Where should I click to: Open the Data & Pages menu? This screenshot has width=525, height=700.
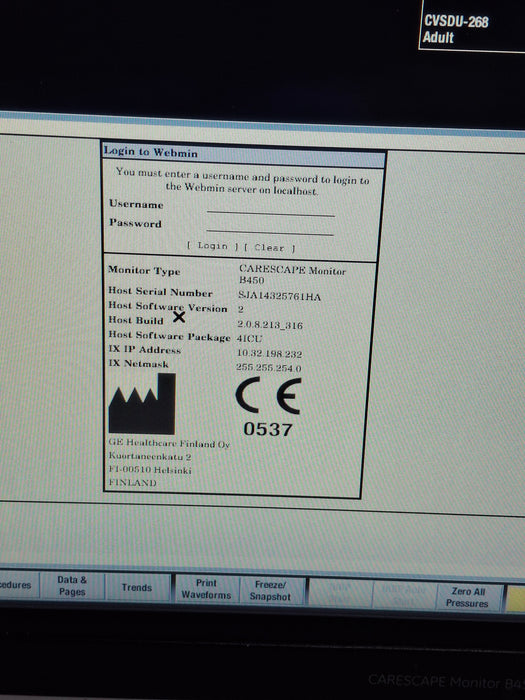click(72, 586)
